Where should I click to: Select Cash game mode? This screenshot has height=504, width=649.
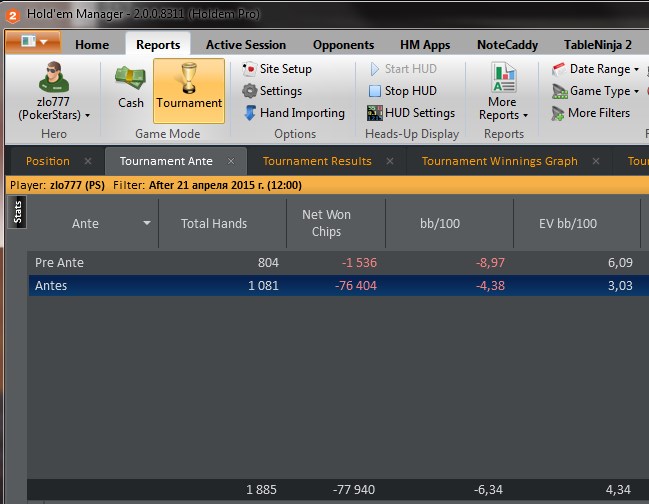[x=130, y=87]
